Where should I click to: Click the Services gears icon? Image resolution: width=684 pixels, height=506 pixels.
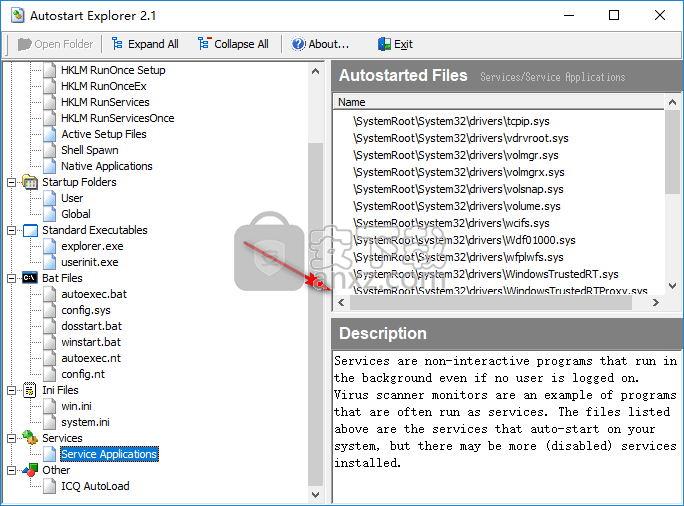(30, 438)
